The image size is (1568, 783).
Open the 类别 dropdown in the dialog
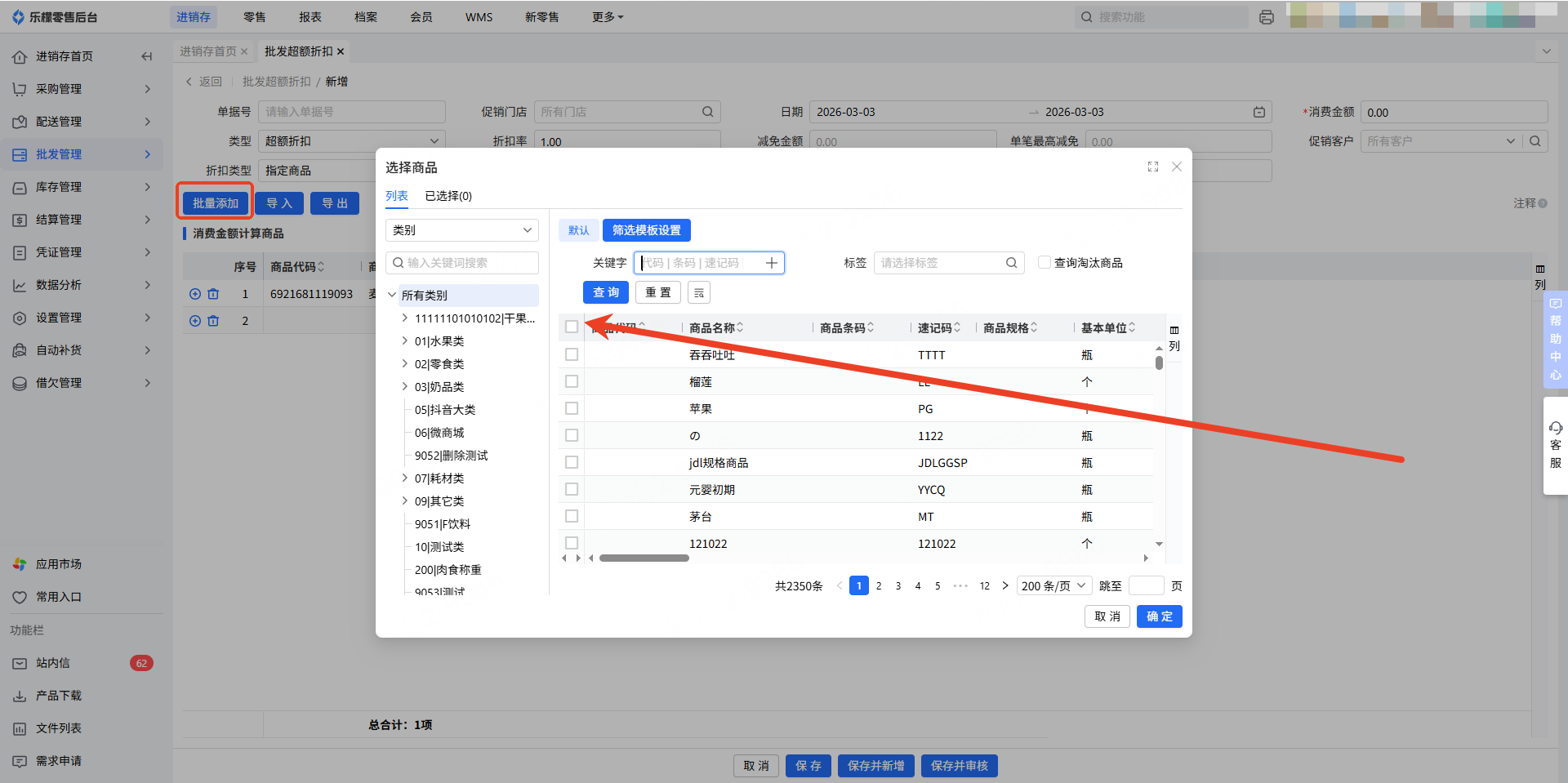click(461, 230)
